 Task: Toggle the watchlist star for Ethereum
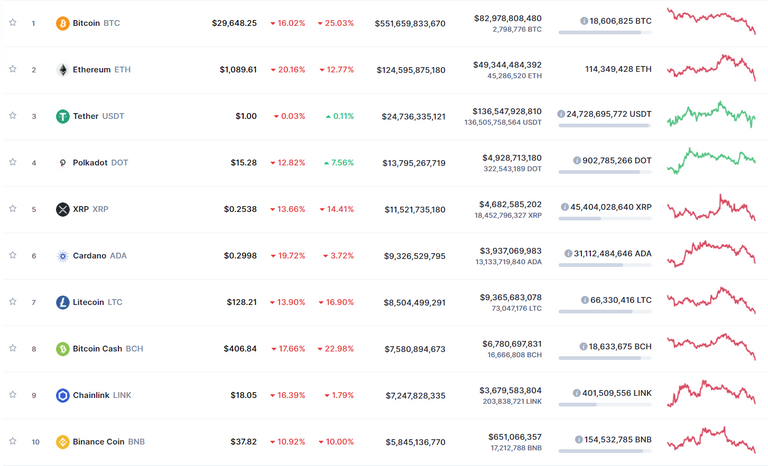coord(13,69)
